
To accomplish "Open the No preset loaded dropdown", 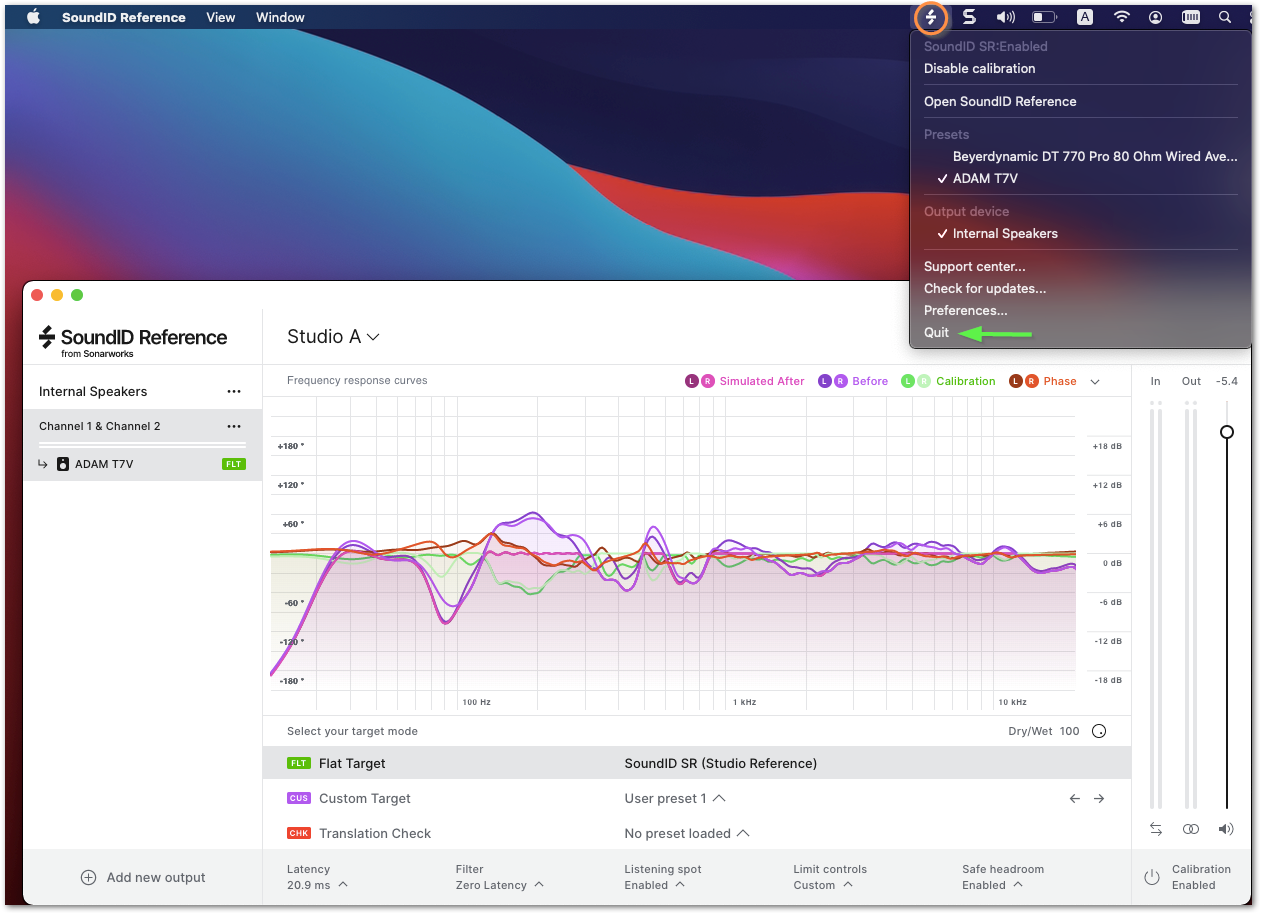I will [x=686, y=834].
